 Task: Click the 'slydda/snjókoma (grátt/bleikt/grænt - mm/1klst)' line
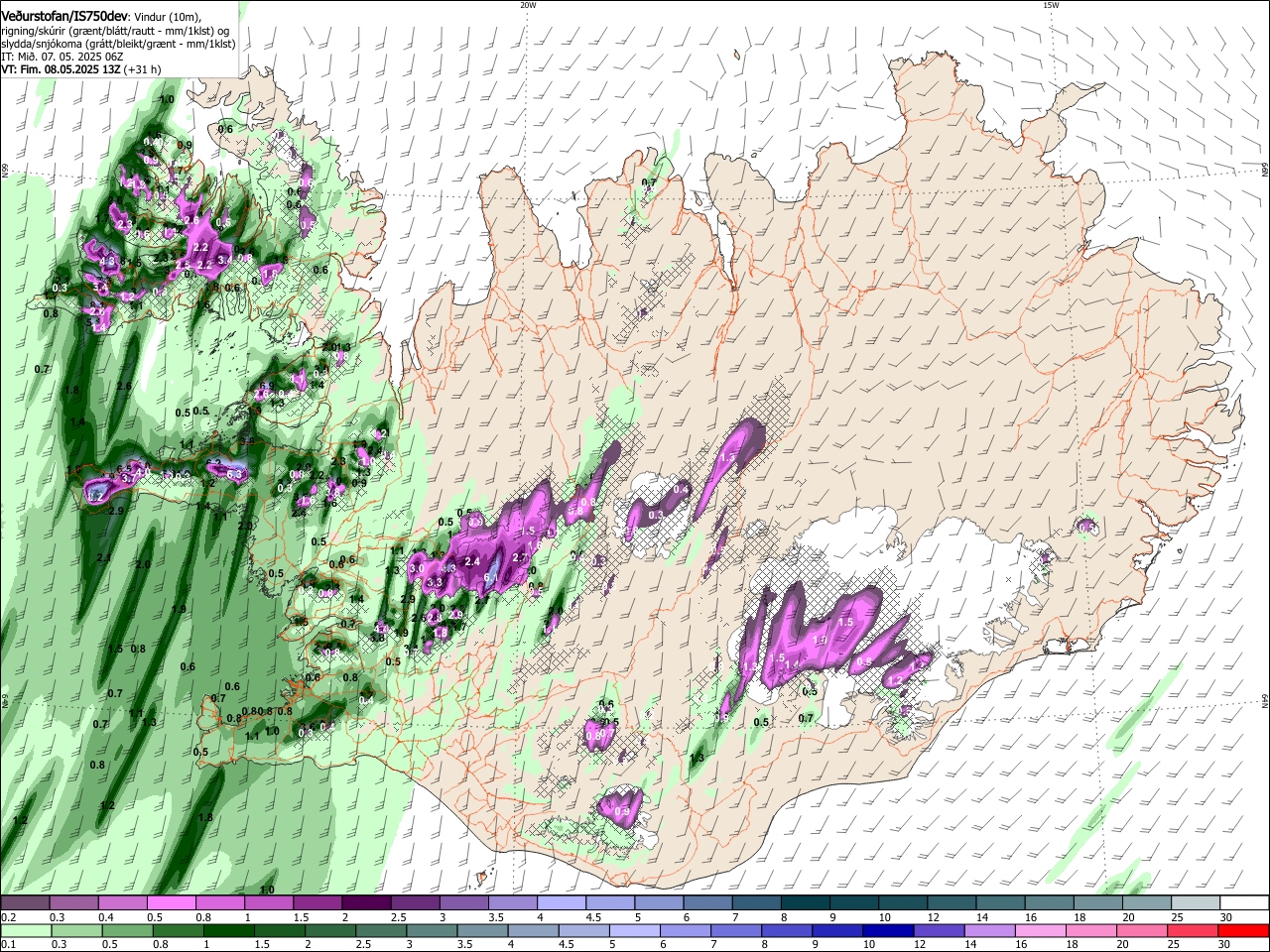pos(118,44)
